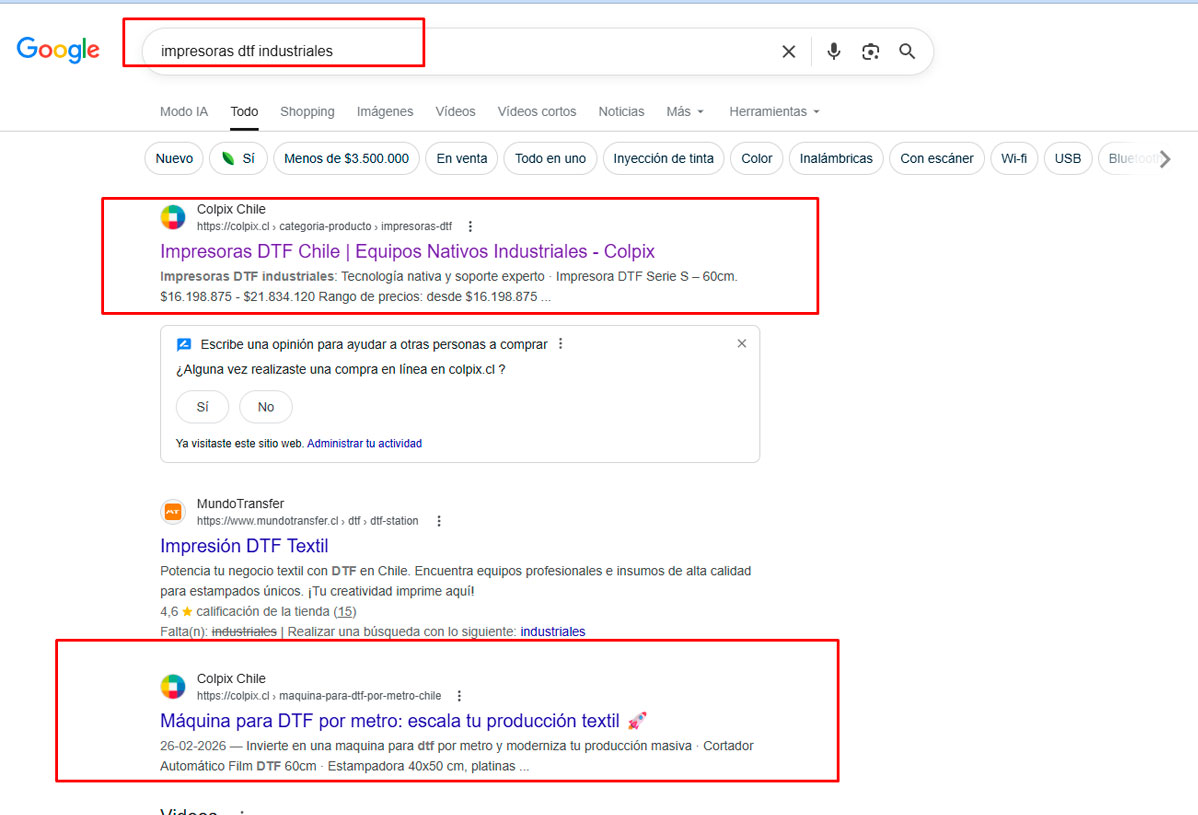The image size is (1198, 815).
Task: Toggle the Nuevo filter chip
Action: click(x=174, y=159)
